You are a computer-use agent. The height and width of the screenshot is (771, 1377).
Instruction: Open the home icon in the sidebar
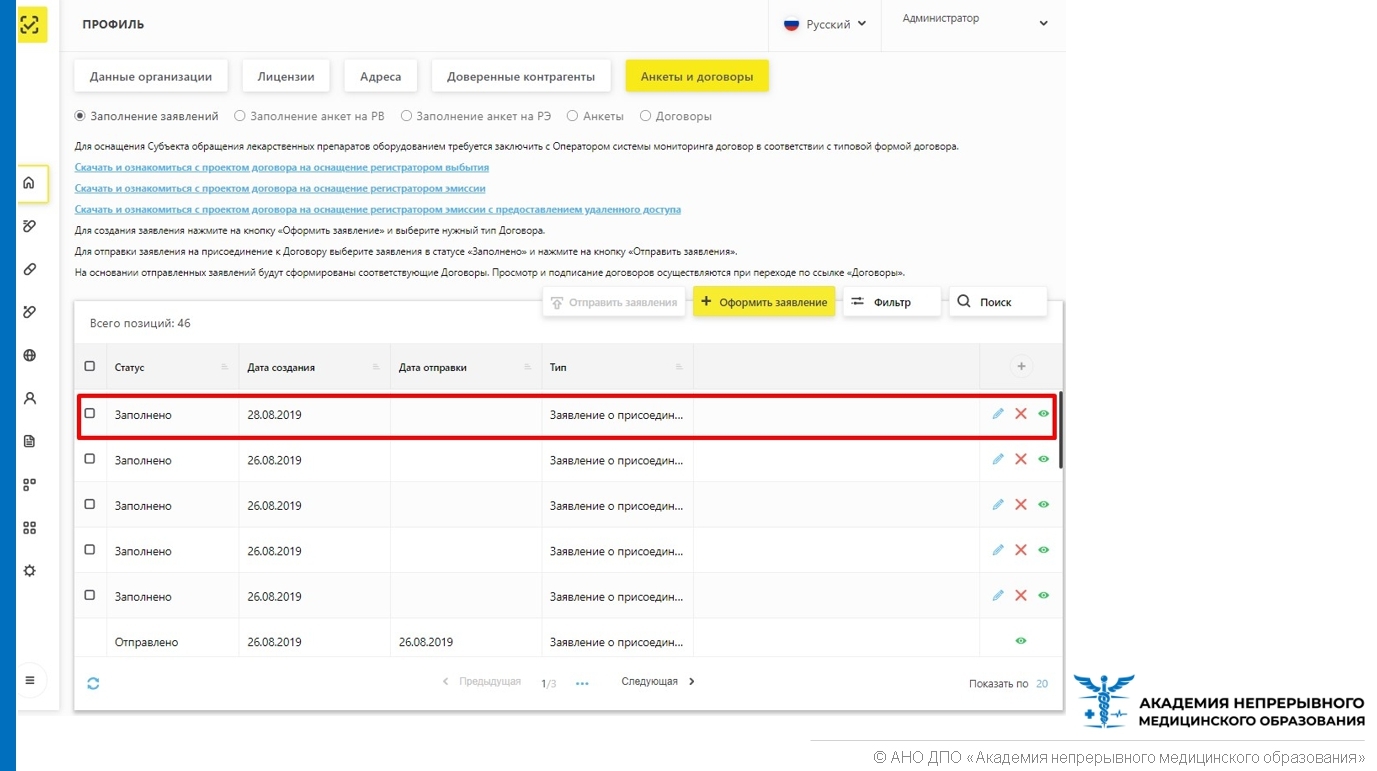30,183
